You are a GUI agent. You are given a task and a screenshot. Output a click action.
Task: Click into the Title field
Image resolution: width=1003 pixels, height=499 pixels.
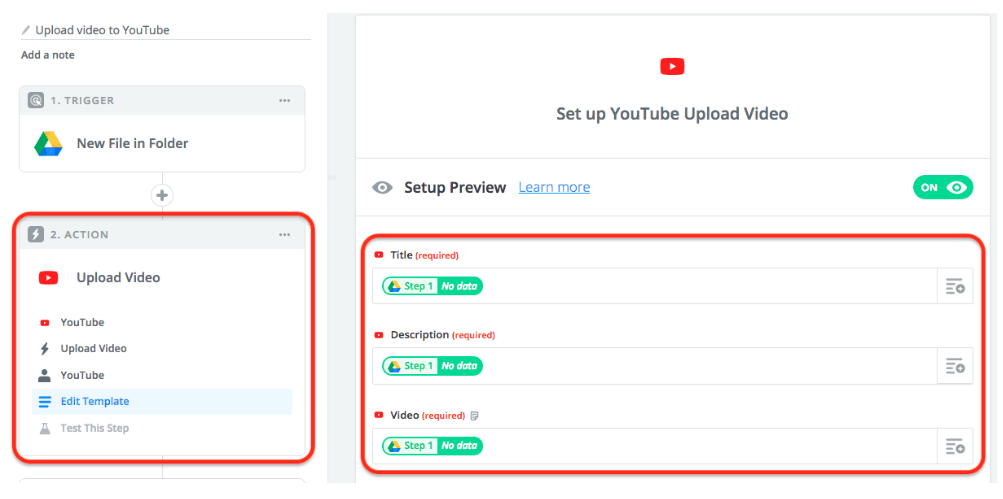[x=700, y=286]
